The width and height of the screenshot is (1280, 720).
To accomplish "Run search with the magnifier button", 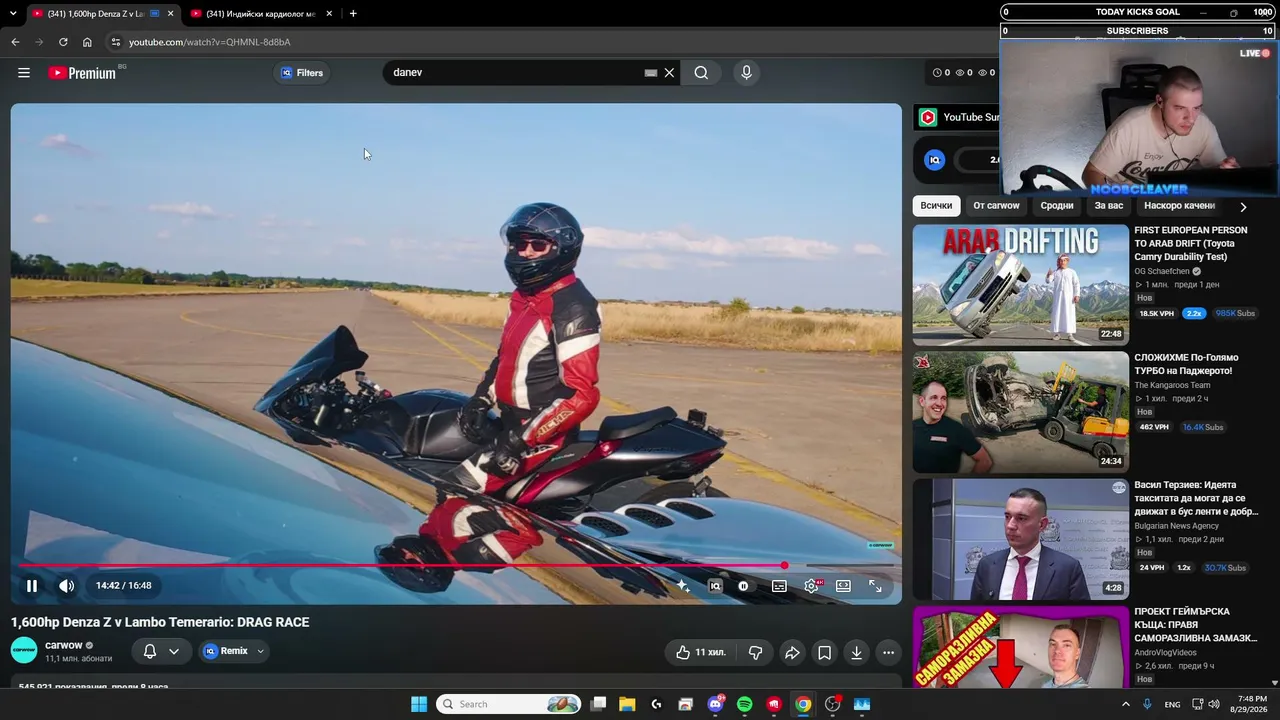I will point(701,73).
